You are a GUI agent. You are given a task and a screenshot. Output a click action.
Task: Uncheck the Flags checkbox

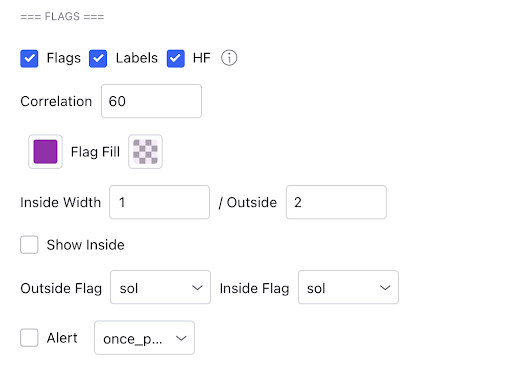tap(29, 59)
